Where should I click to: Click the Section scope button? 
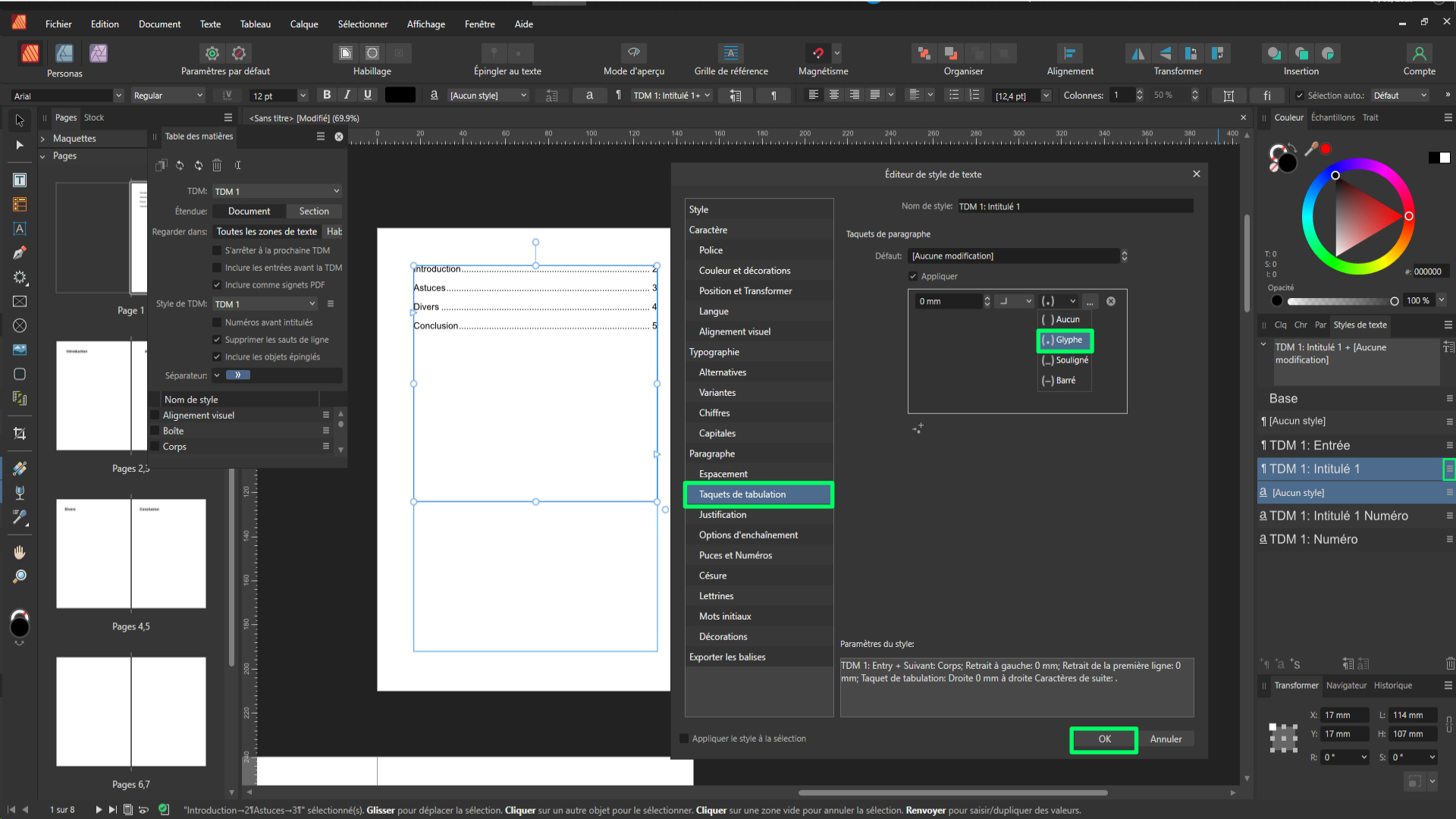[313, 212]
